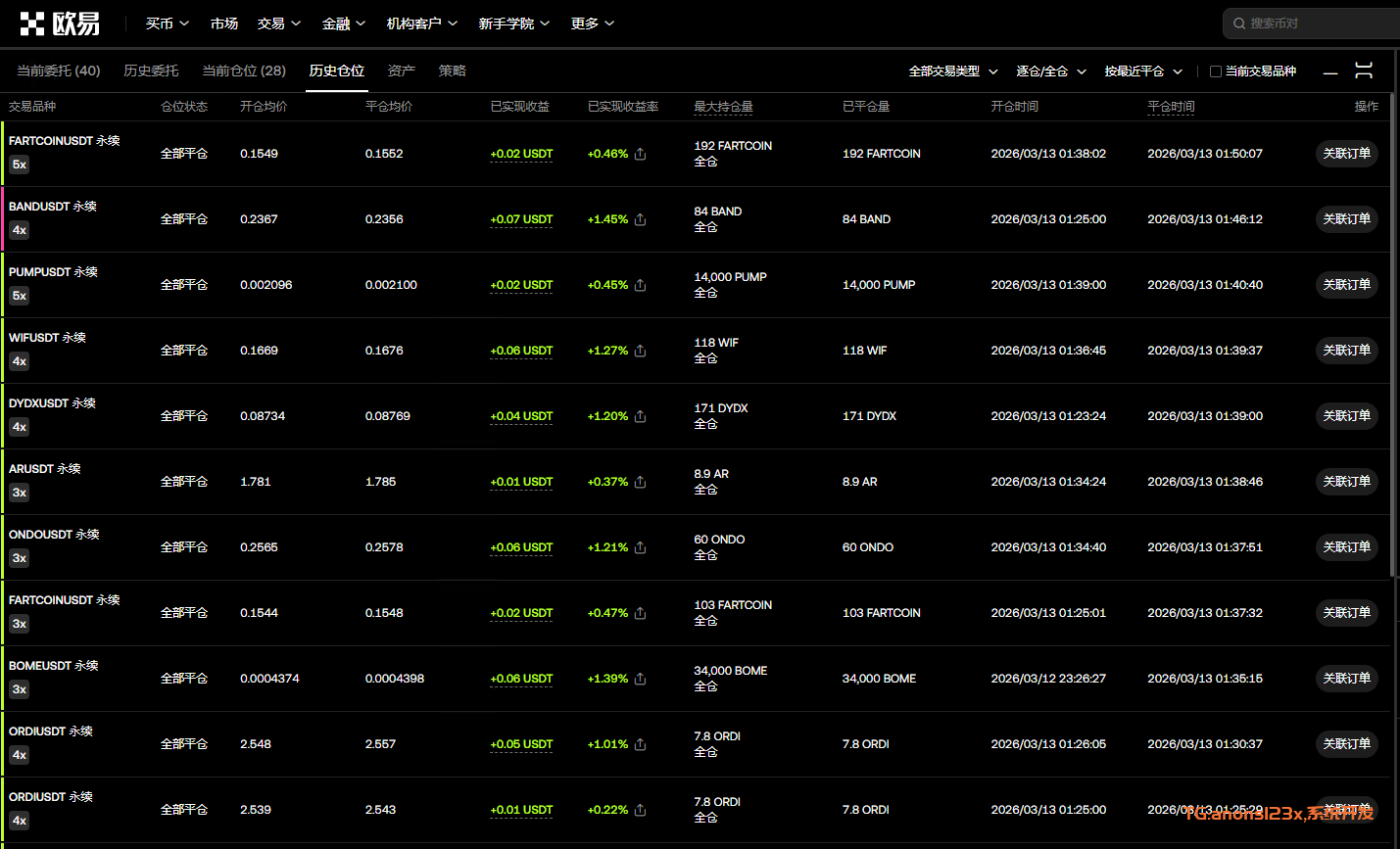Click share icon beside +0.46% FARTCOINUSDT

tap(640, 154)
